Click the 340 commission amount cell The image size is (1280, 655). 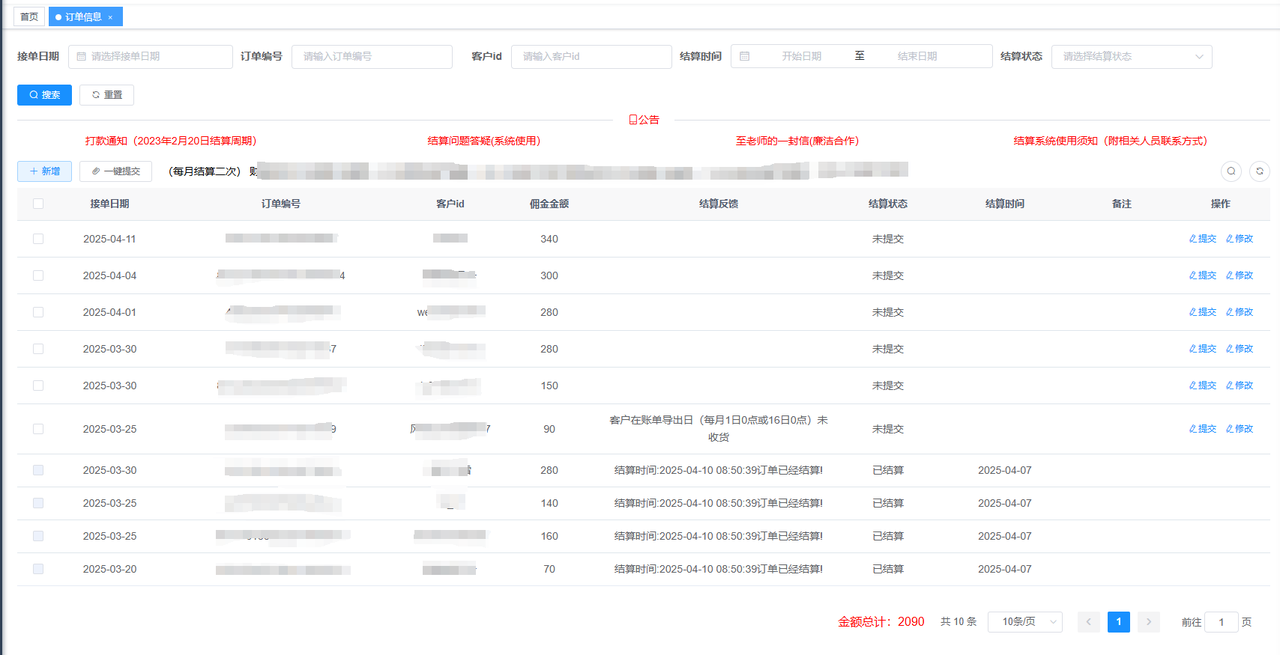pos(549,239)
